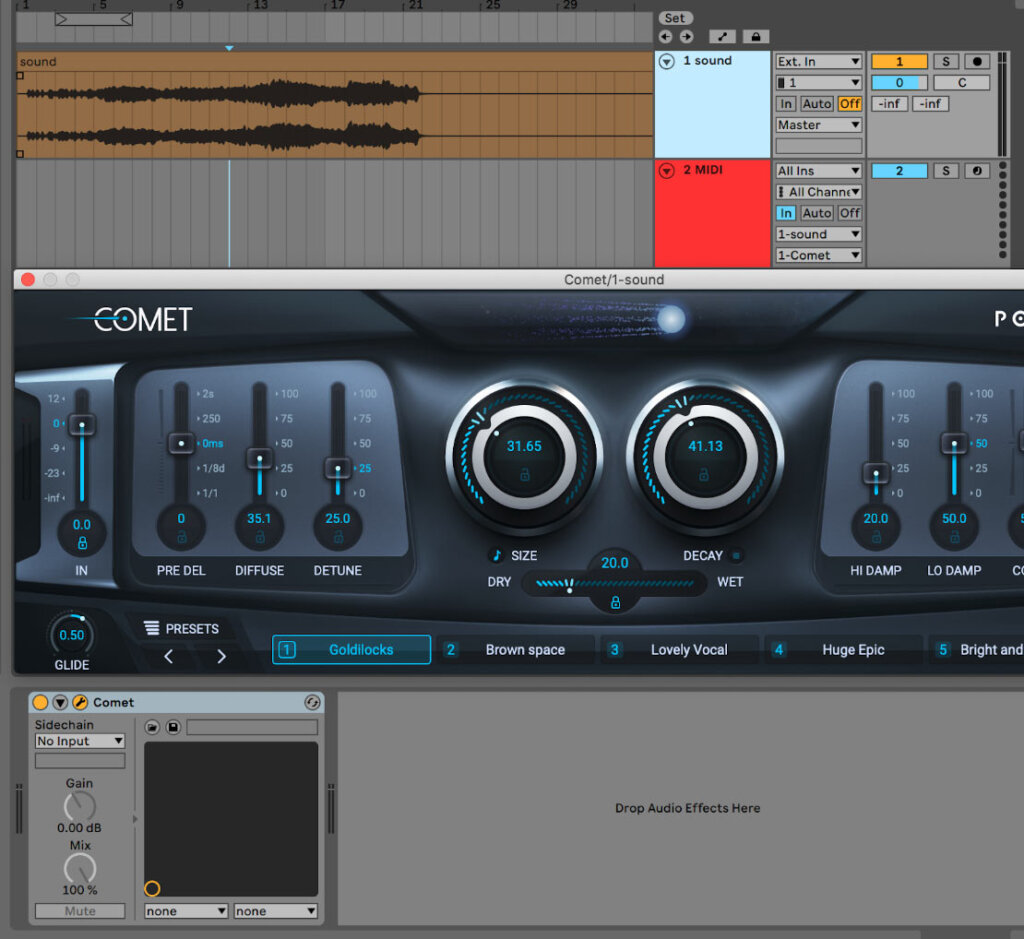Open the Ext. In input dropdown
Screen dimensions: 1024x939
[818, 62]
